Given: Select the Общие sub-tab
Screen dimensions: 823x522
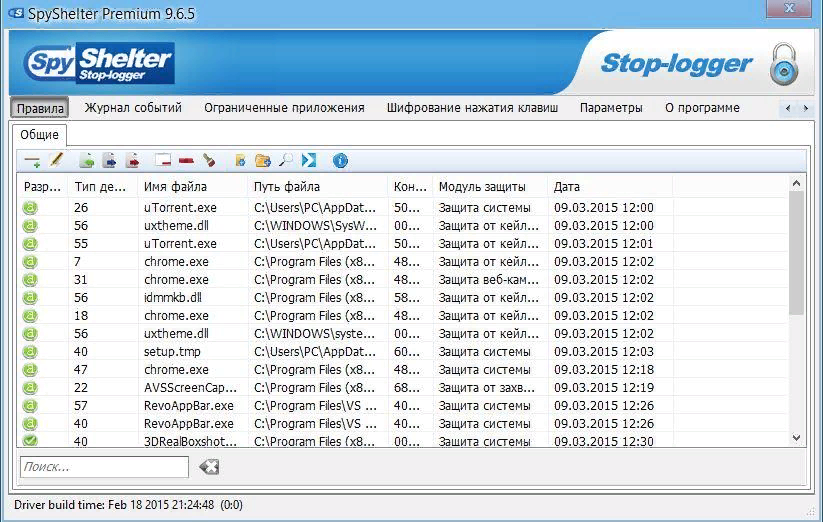Looking at the screenshot, I should coord(39,135).
